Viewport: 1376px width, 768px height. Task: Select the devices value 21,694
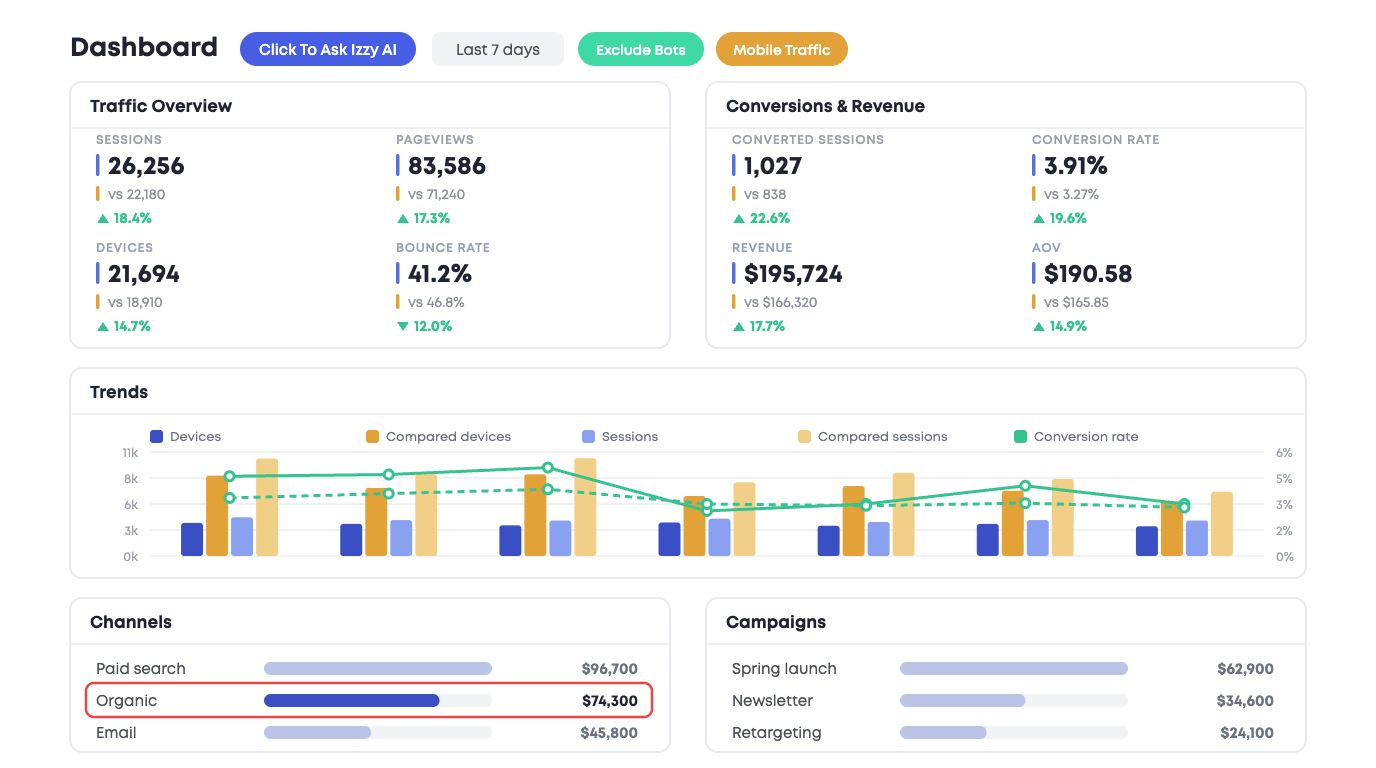click(144, 274)
